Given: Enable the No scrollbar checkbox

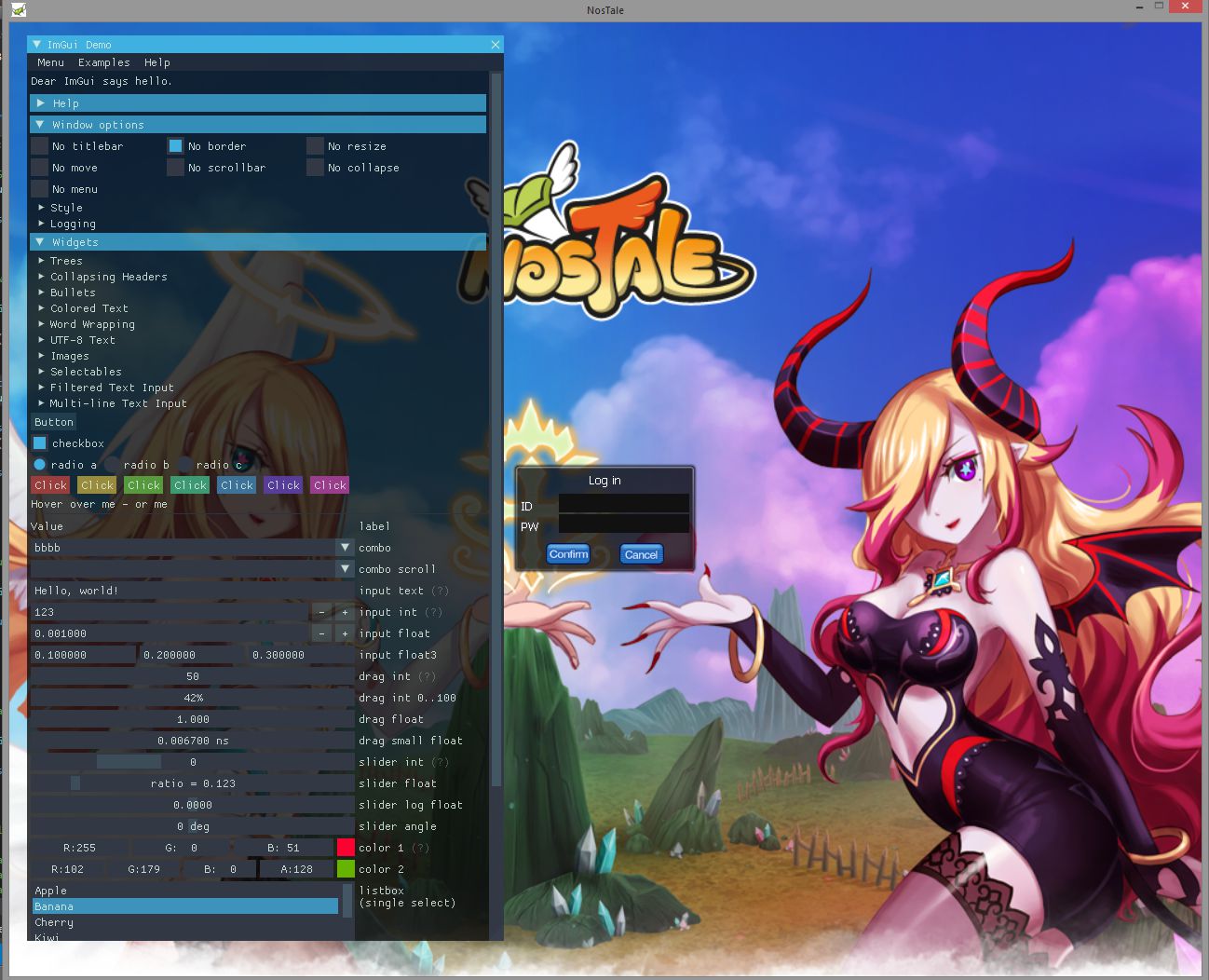Looking at the screenshot, I should (x=175, y=168).
